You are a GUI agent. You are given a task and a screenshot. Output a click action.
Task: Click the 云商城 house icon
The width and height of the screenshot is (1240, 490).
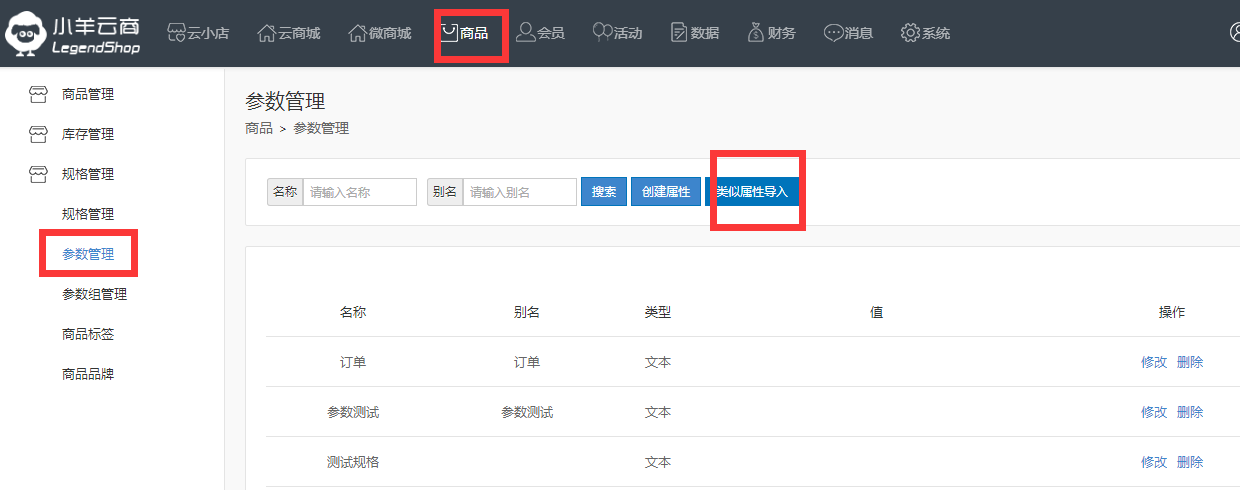[267, 33]
